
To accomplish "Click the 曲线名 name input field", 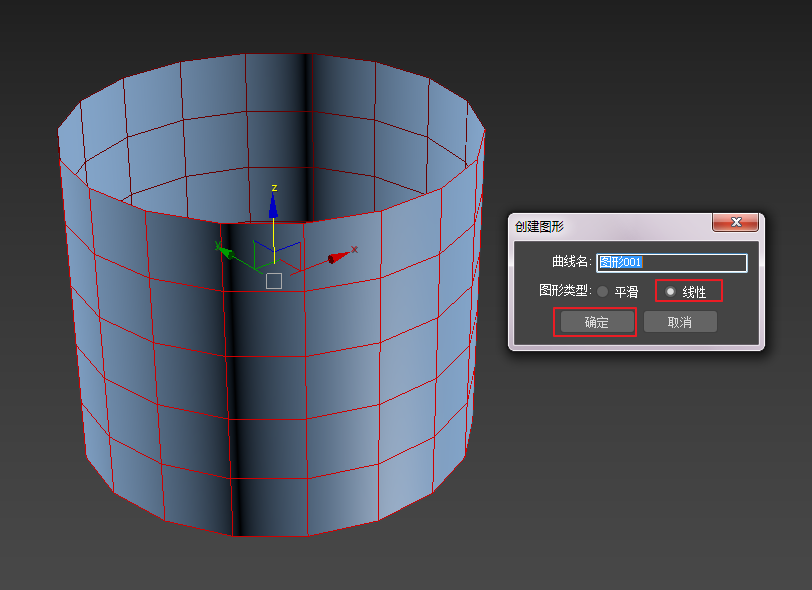I will pyautogui.click(x=671, y=263).
